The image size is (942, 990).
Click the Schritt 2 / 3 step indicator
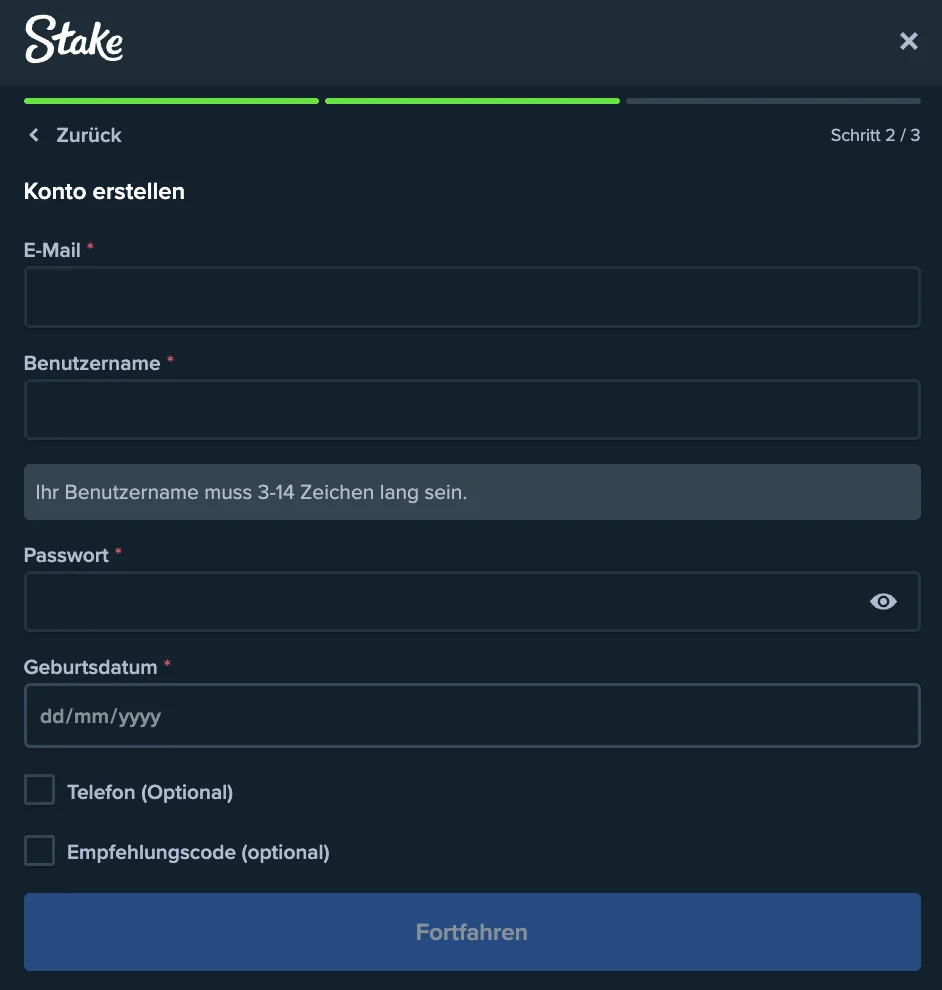tap(876, 134)
